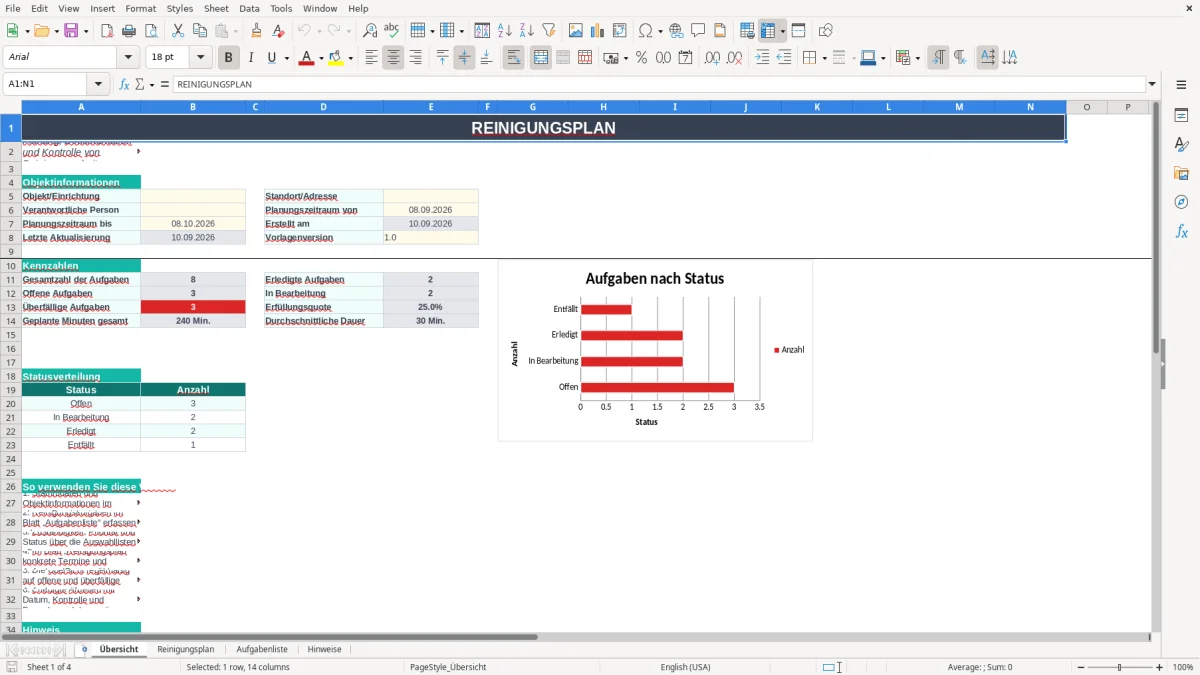1200x675 pixels.
Task: Click the Select Function sigma button
Action: pos(140,84)
